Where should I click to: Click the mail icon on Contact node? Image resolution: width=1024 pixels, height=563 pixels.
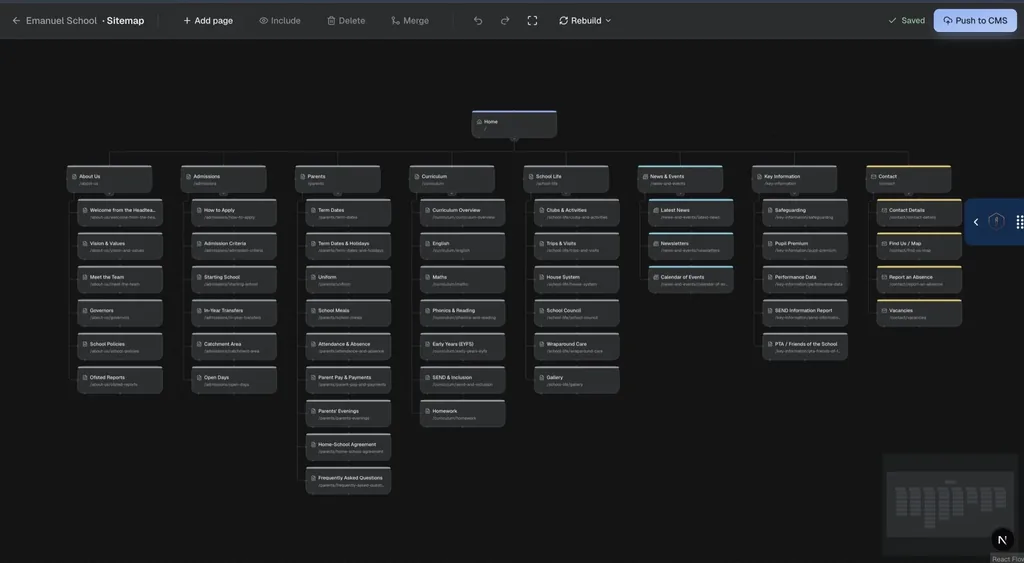pos(873,176)
